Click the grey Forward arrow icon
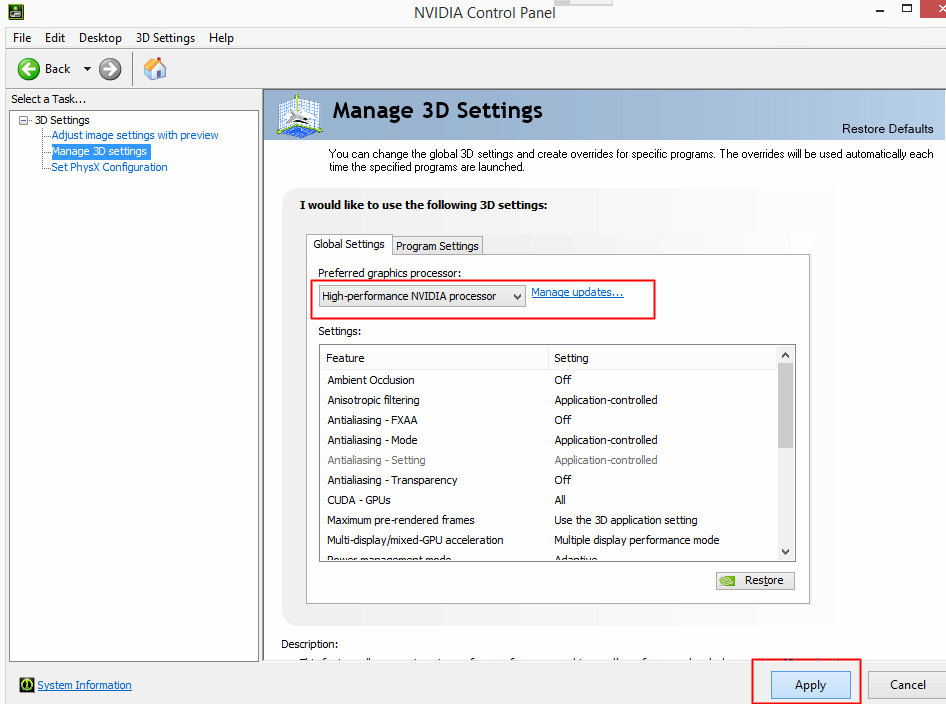946x704 pixels. [x=110, y=69]
